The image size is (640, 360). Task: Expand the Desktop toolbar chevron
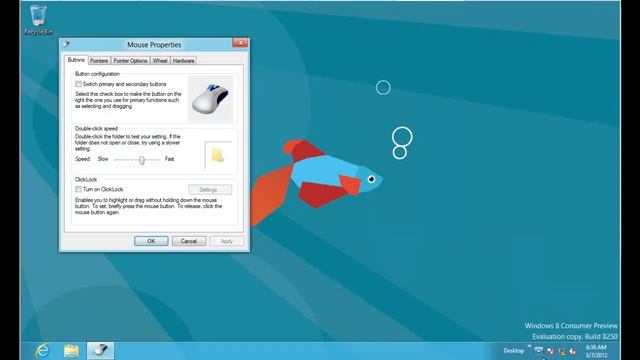point(529,346)
